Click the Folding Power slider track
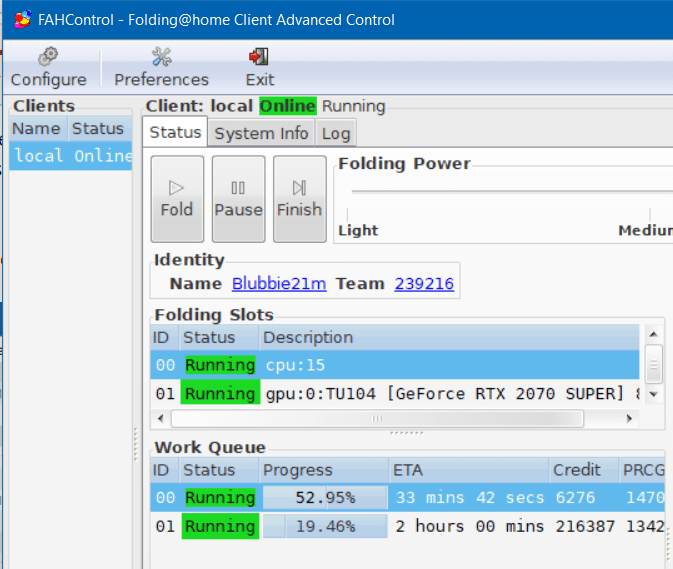This screenshot has width=673, height=569. (x=512, y=191)
